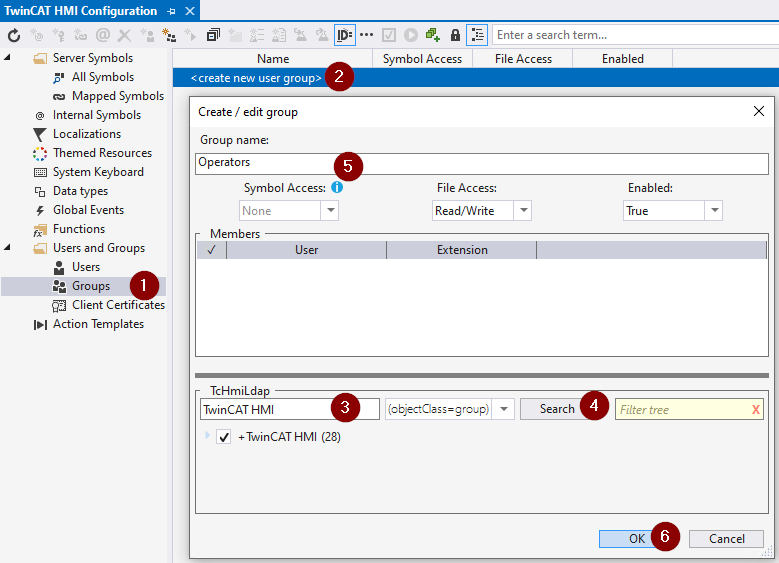Click the Enabled column header

click(x=623, y=59)
